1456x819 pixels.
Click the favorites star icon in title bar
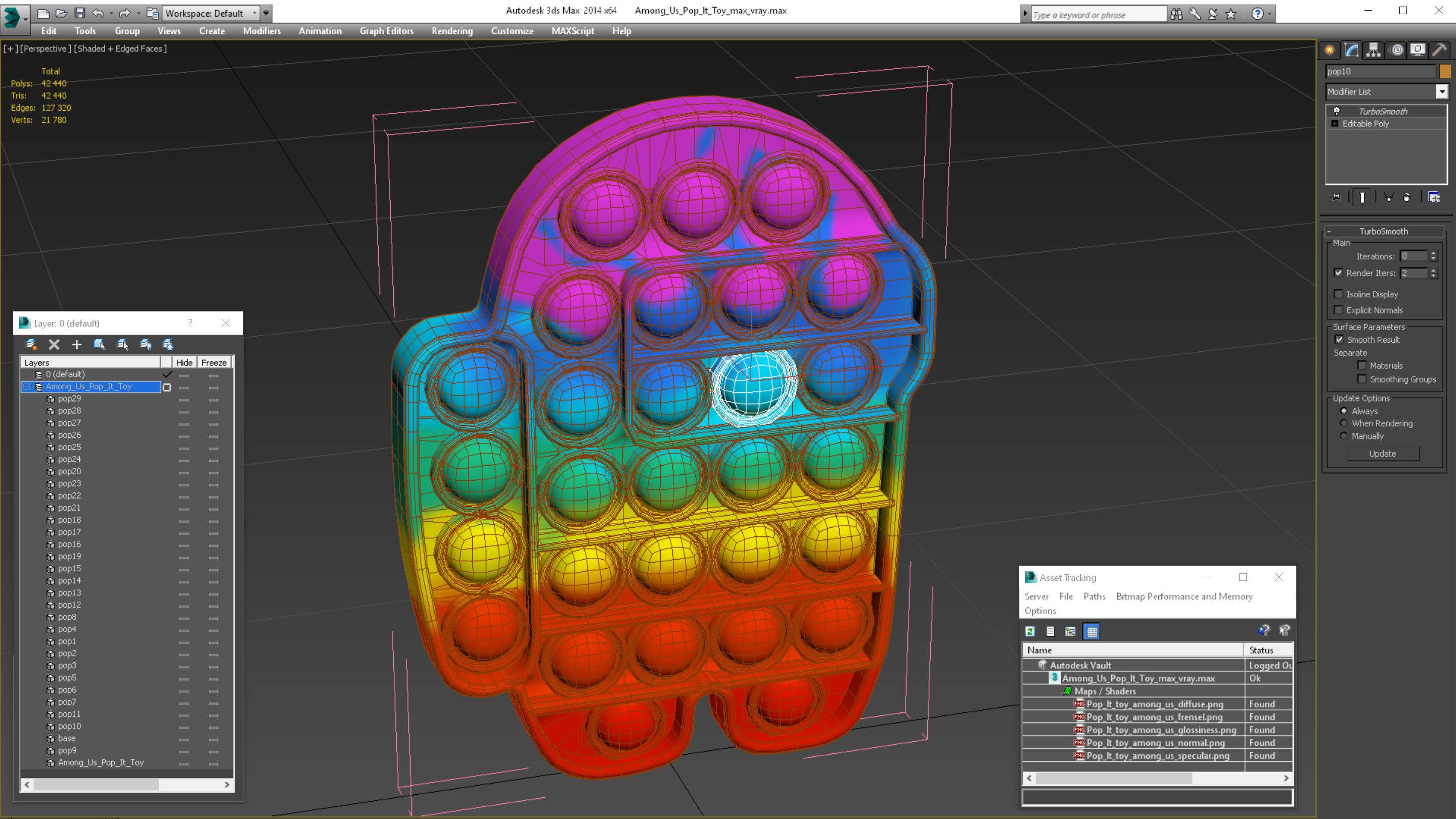(1231, 14)
